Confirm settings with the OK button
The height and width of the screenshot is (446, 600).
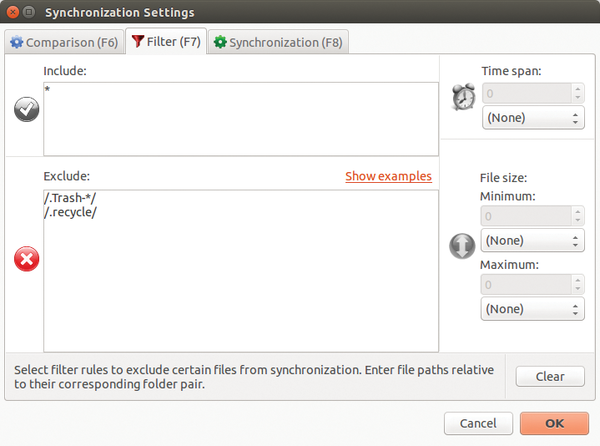[x=554, y=423]
